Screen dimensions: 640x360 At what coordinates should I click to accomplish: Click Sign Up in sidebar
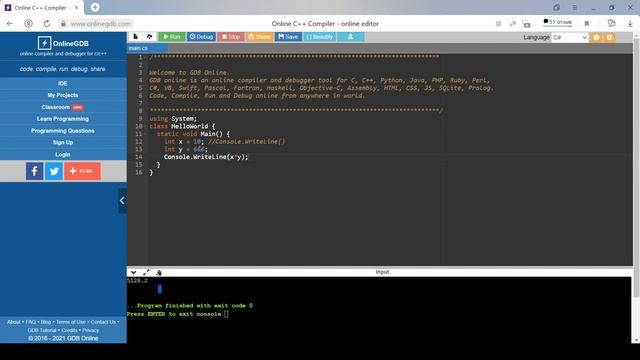pos(63,142)
